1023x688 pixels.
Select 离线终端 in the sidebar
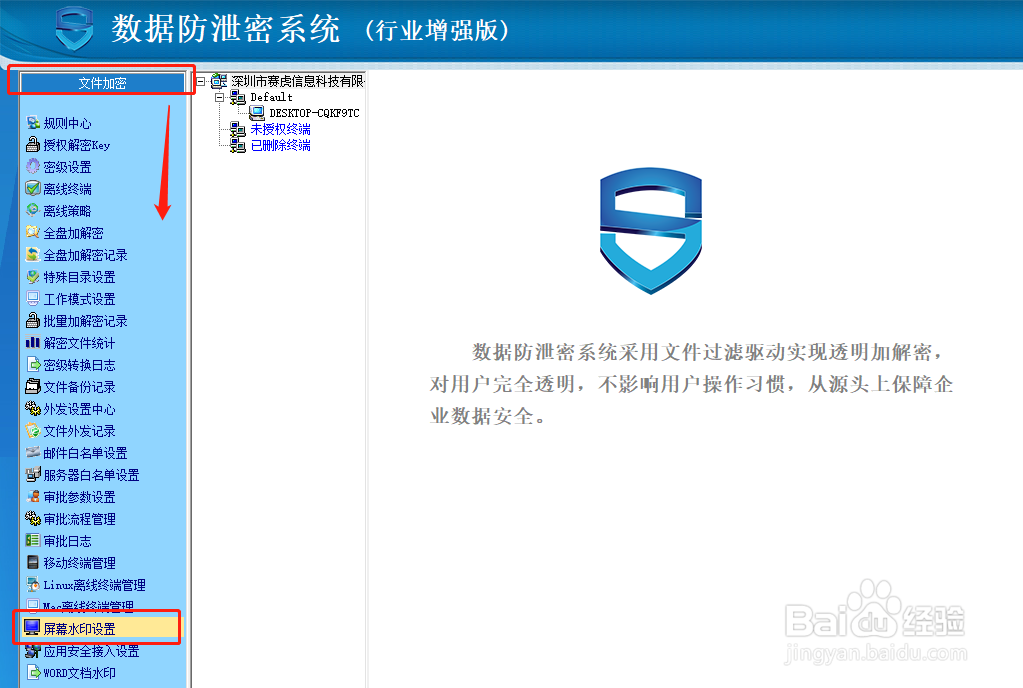tap(67, 189)
